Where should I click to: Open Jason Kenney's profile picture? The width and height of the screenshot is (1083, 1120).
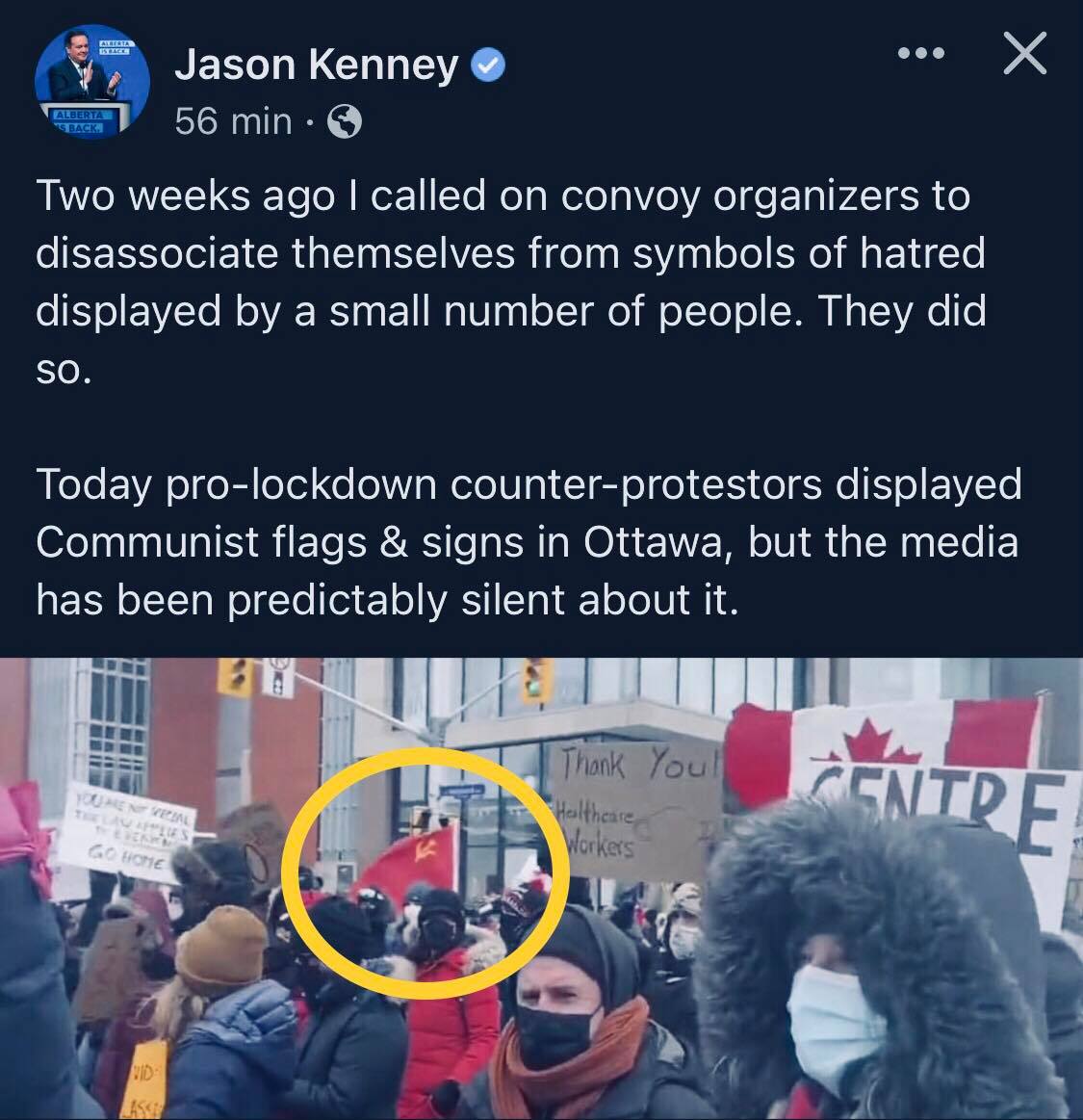92,83
